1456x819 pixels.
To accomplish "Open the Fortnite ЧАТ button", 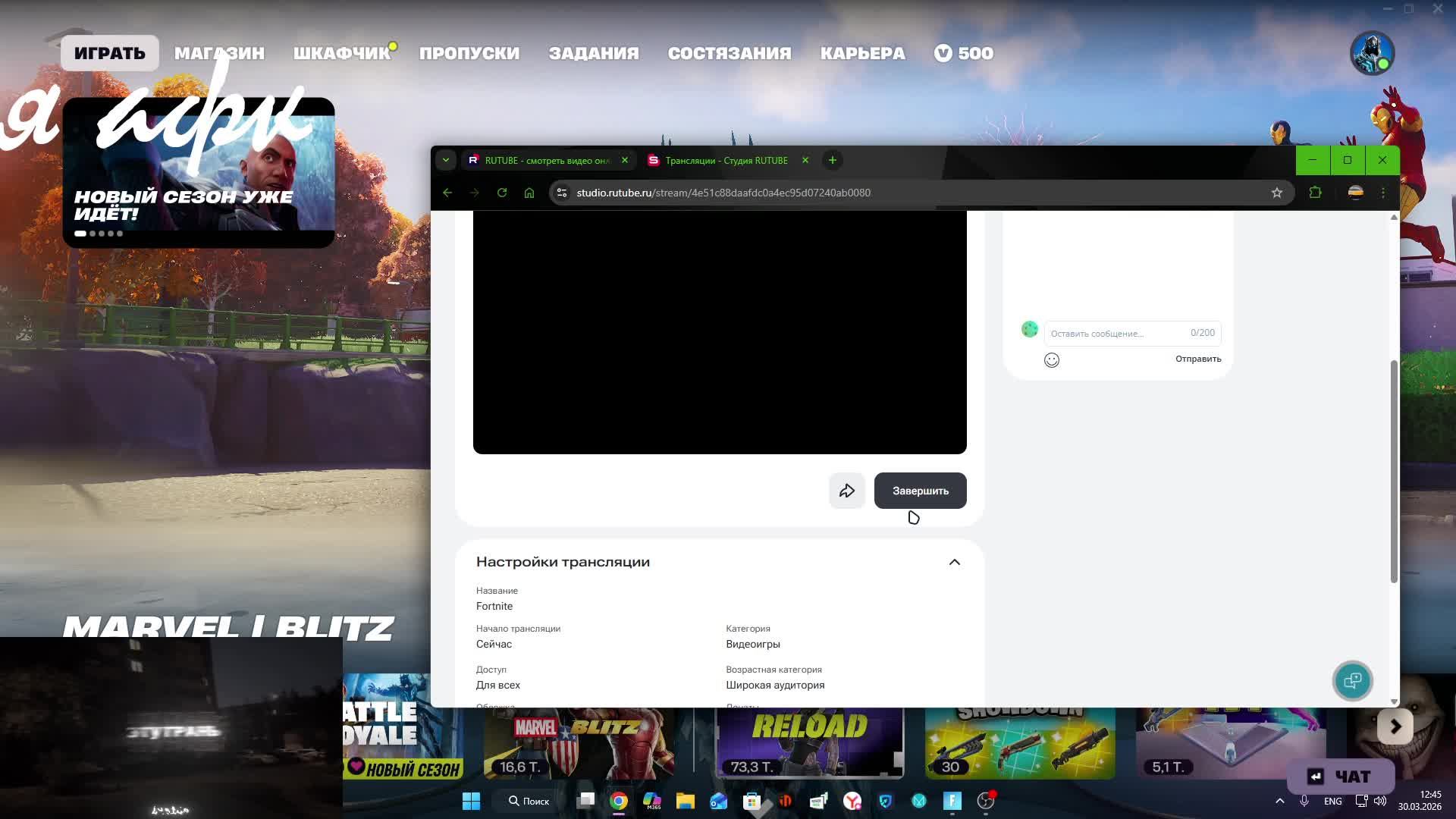I will coord(1341,777).
